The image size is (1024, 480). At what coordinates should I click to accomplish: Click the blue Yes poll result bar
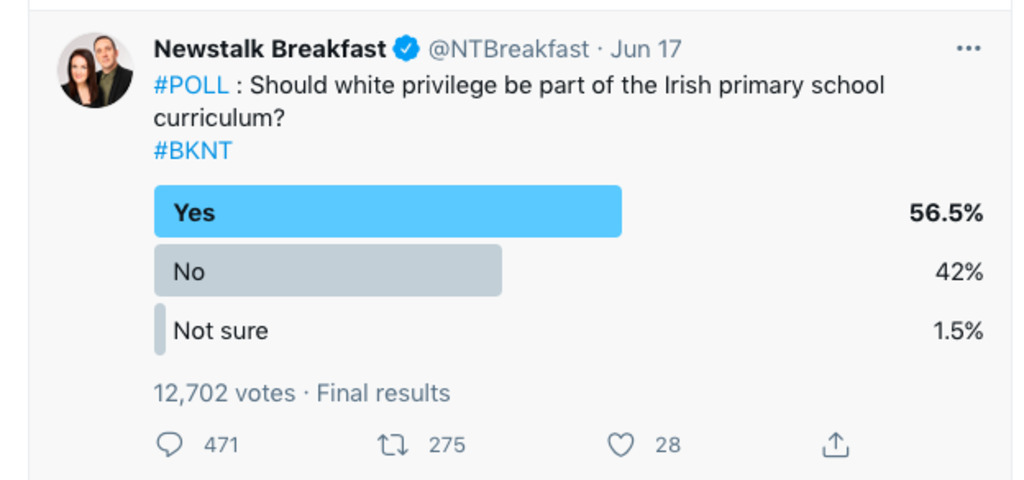coord(388,212)
